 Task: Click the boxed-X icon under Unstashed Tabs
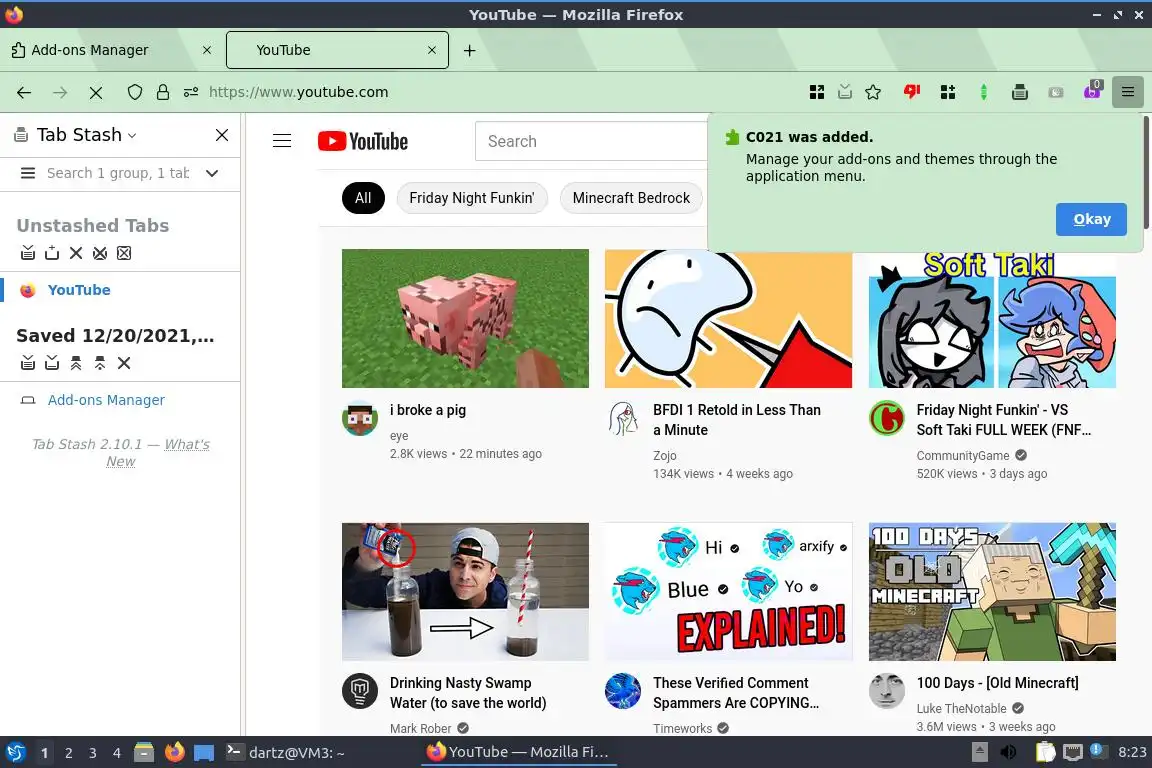click(x=124, y=253)
